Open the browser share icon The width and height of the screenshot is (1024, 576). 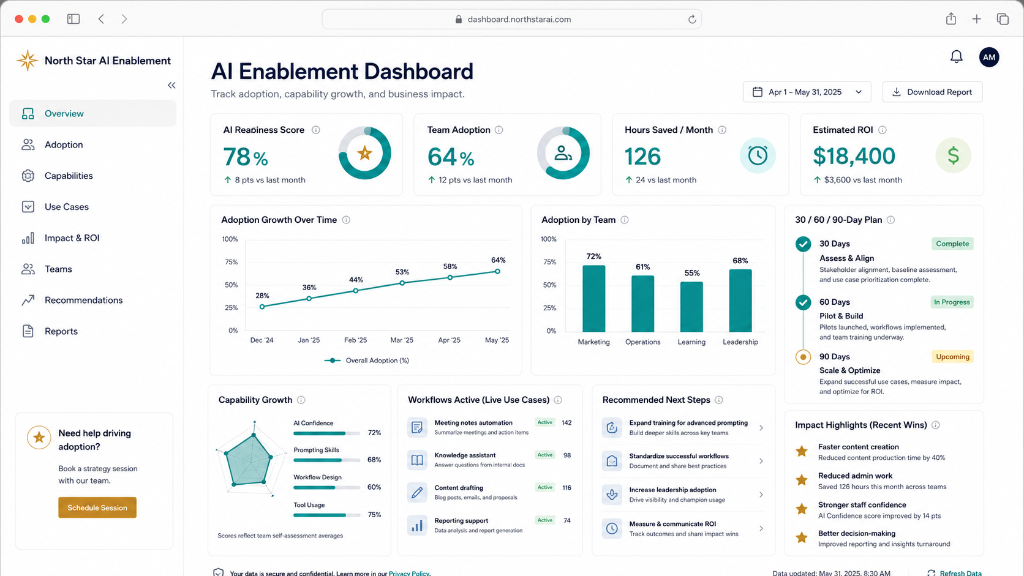coord(951,19)
